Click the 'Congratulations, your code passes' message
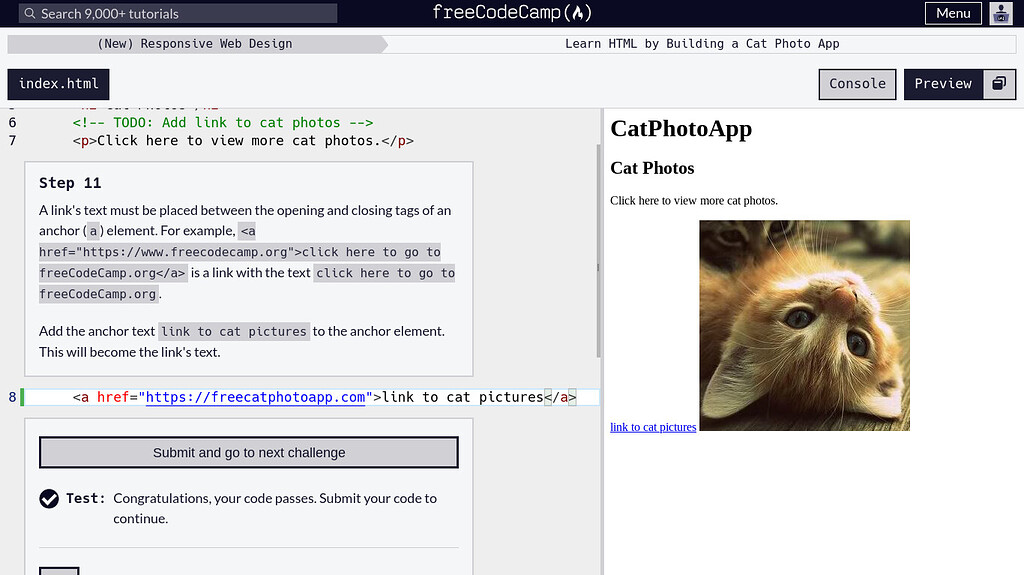1024x575 pixels. click(x=275, y=508)
